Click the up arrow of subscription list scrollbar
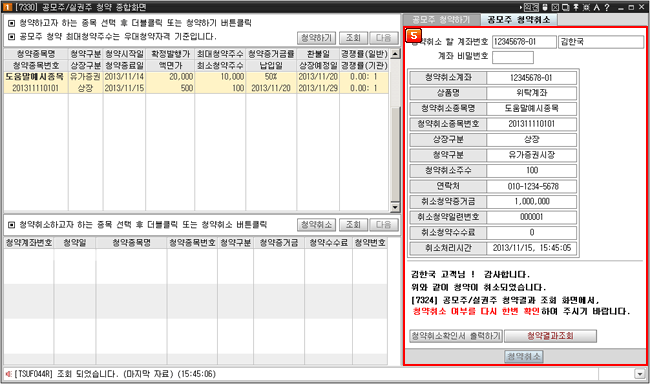 pyautogui.click(x=395, y=53)
